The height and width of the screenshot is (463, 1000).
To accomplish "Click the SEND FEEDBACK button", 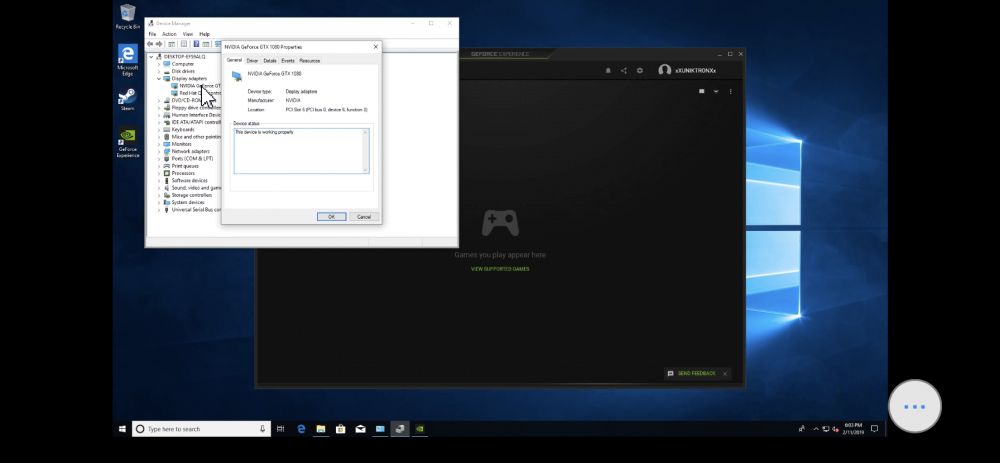I will tap(691, 374).
